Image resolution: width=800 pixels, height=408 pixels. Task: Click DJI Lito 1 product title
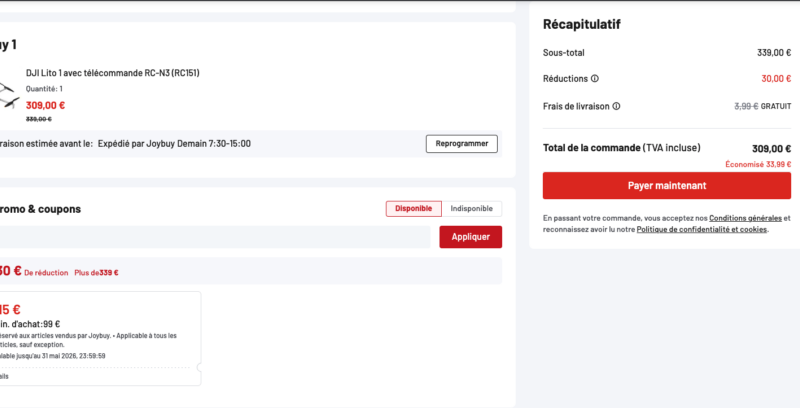click(113, 73)
